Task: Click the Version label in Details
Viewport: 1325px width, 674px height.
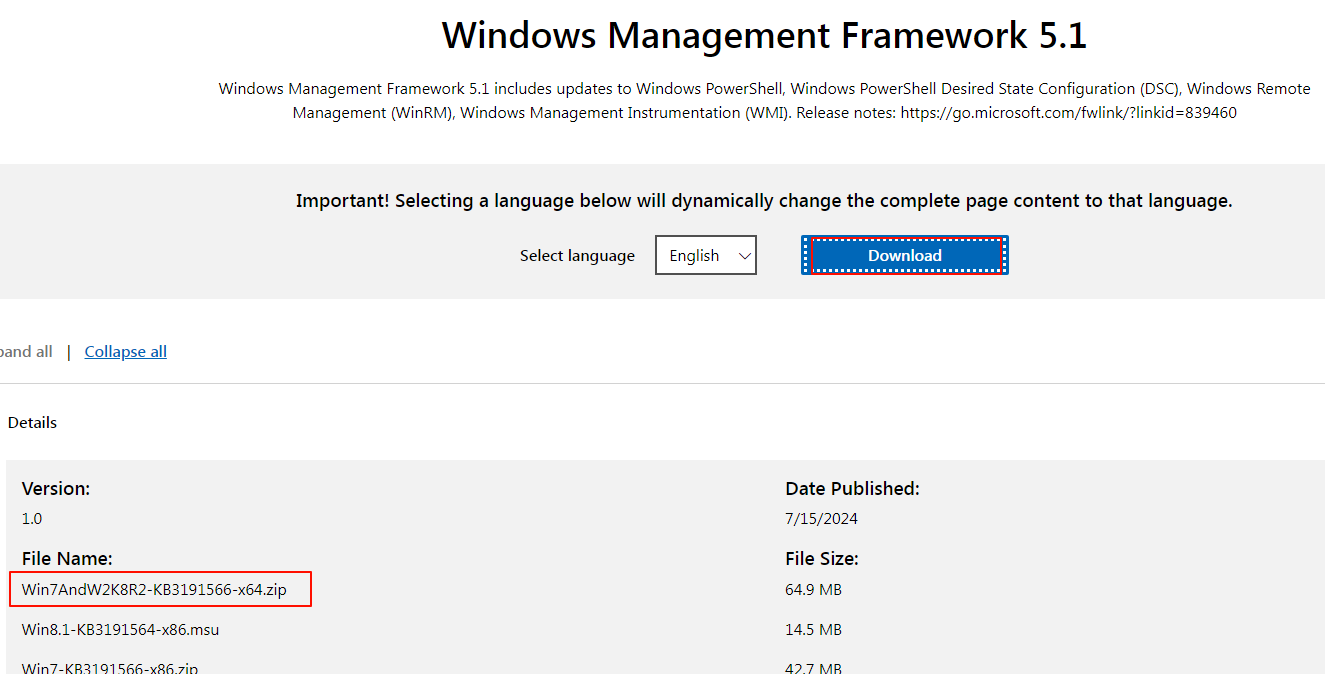Action: 55,488
